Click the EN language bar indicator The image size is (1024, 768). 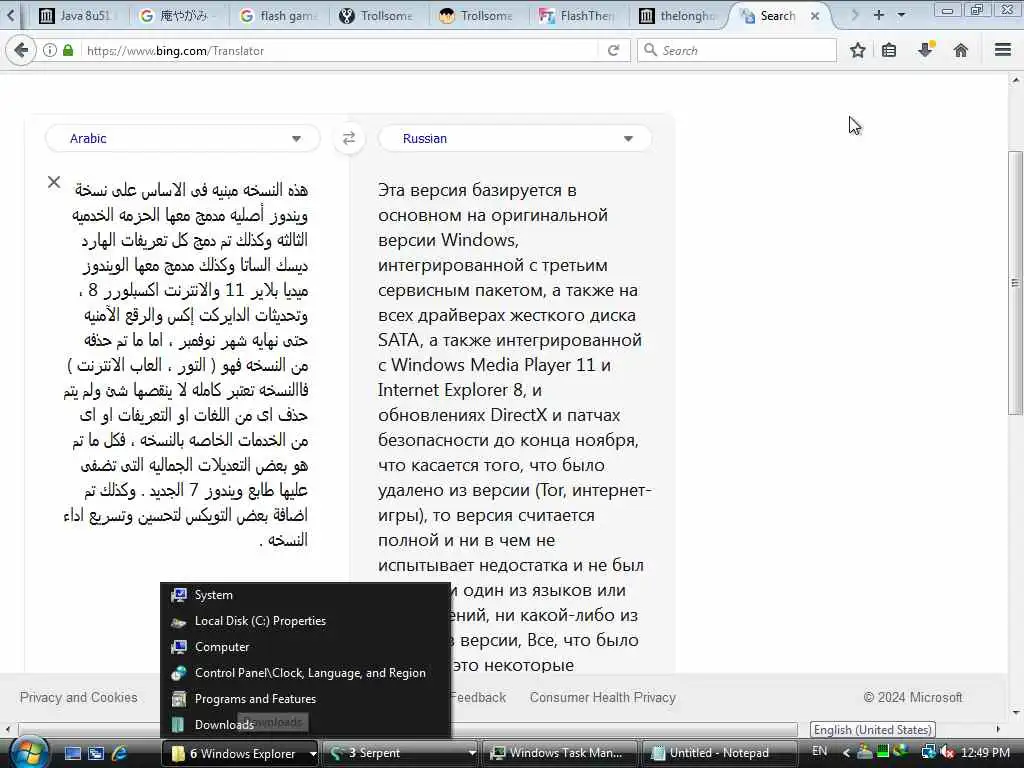click(x=819, y=751)
